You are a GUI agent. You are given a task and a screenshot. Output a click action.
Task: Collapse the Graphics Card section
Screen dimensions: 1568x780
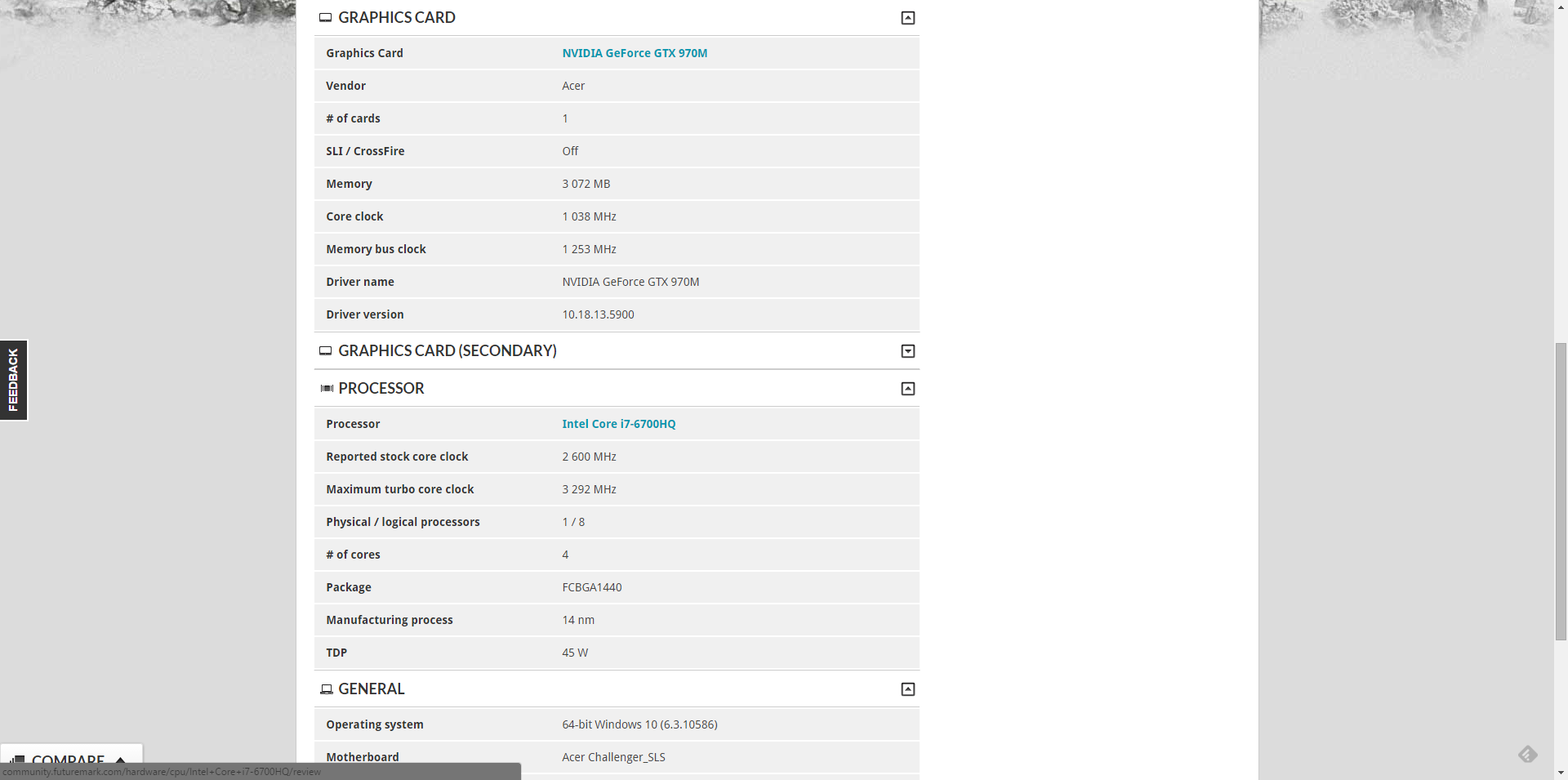[907, 18]
